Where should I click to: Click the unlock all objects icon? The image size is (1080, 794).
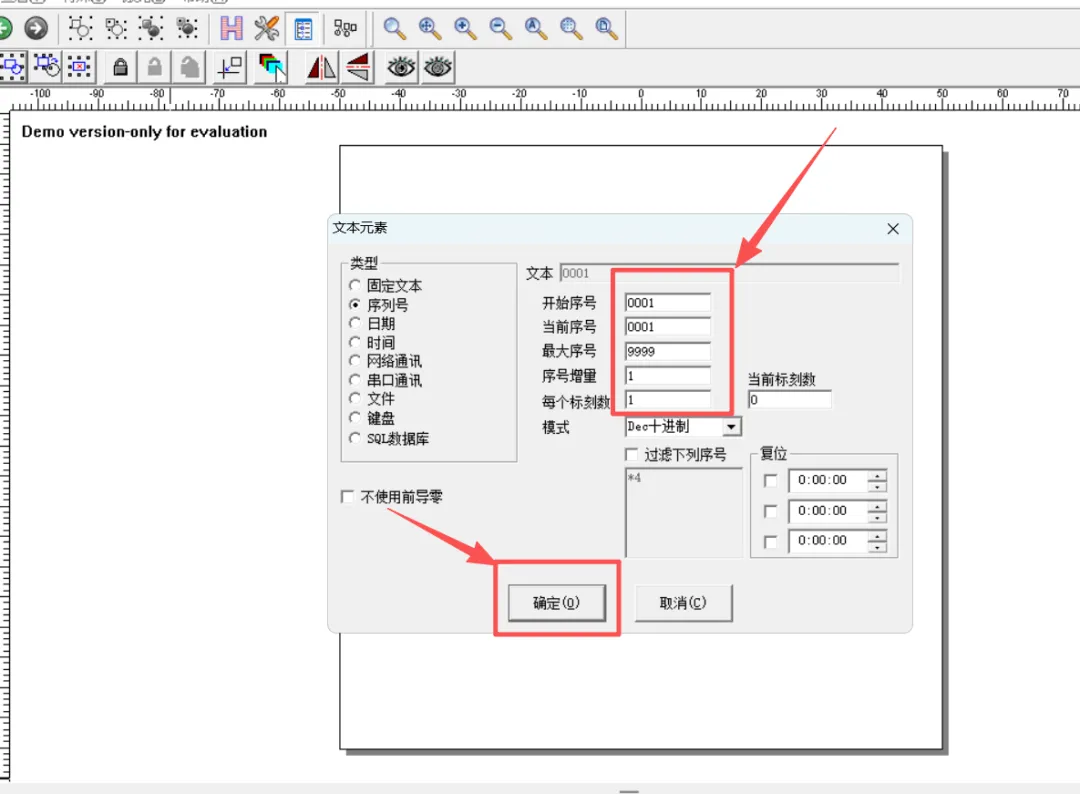coord(189,67)
